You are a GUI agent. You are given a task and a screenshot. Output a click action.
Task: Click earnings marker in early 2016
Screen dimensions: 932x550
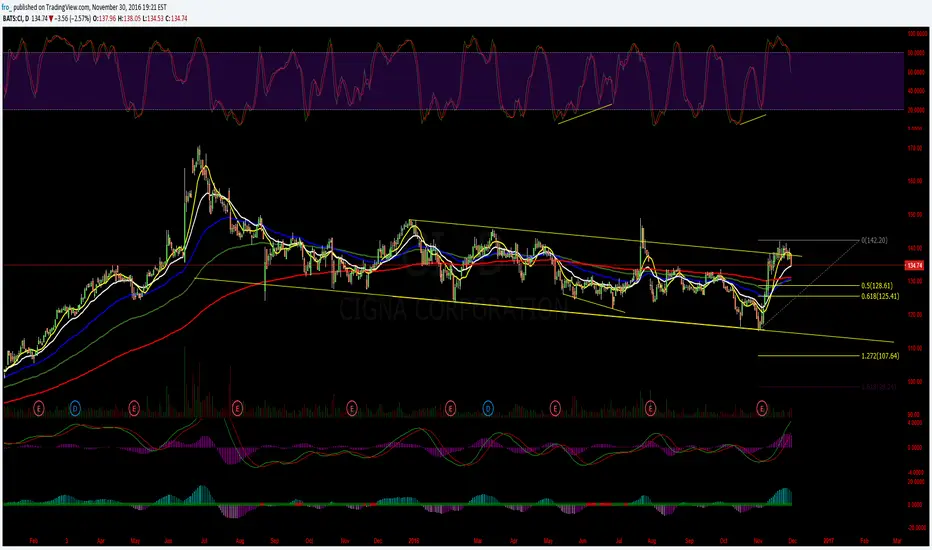[x=451, y=408]
